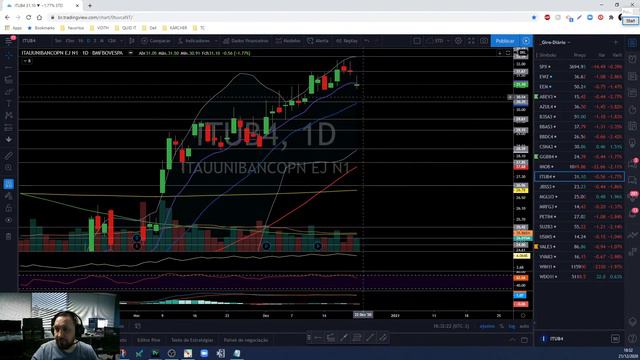Publish idea with Publicar button
640x360 pixels.
tap(505, 41)
